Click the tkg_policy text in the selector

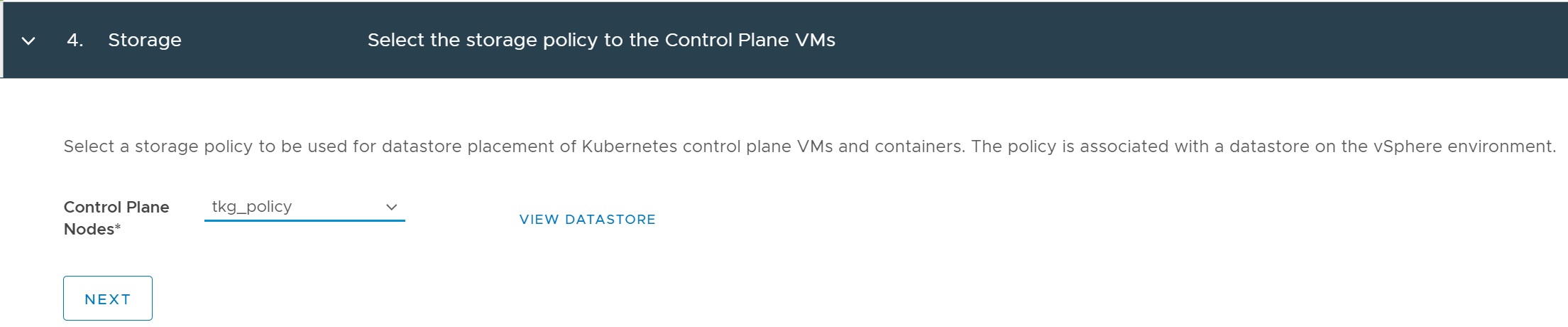click(x=252, y=207)
